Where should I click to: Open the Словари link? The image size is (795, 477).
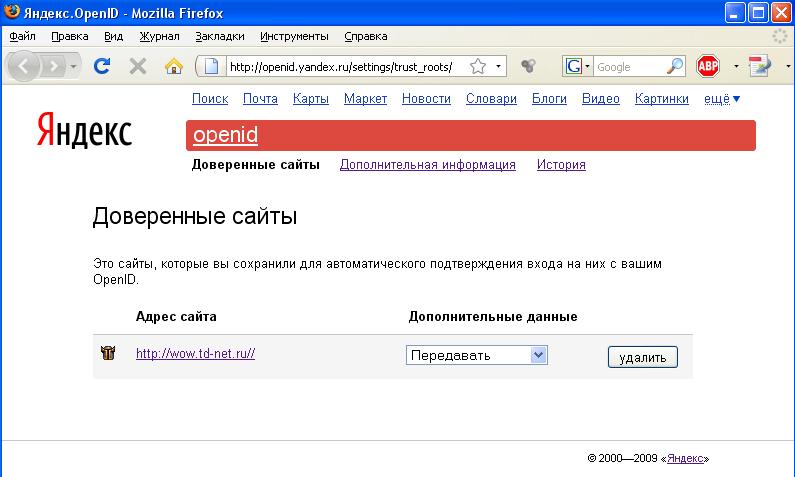tap(491, 98)
